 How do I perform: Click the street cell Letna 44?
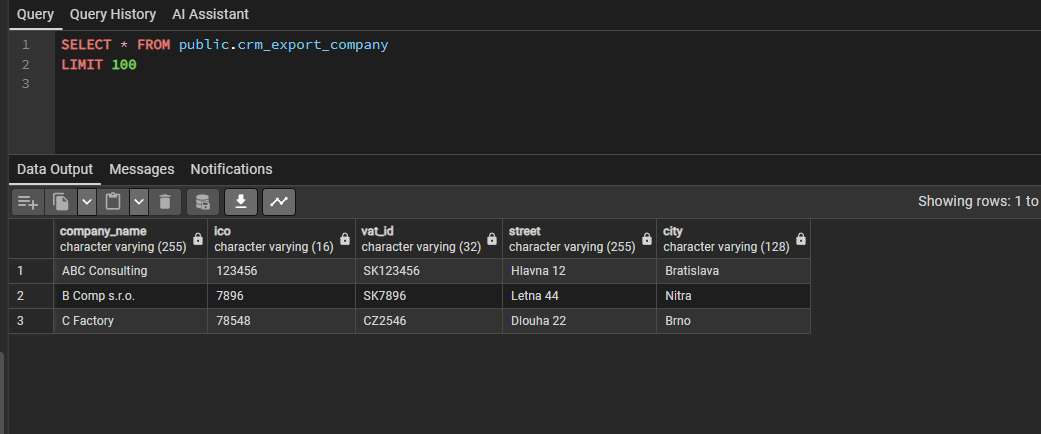coord(580,296)
